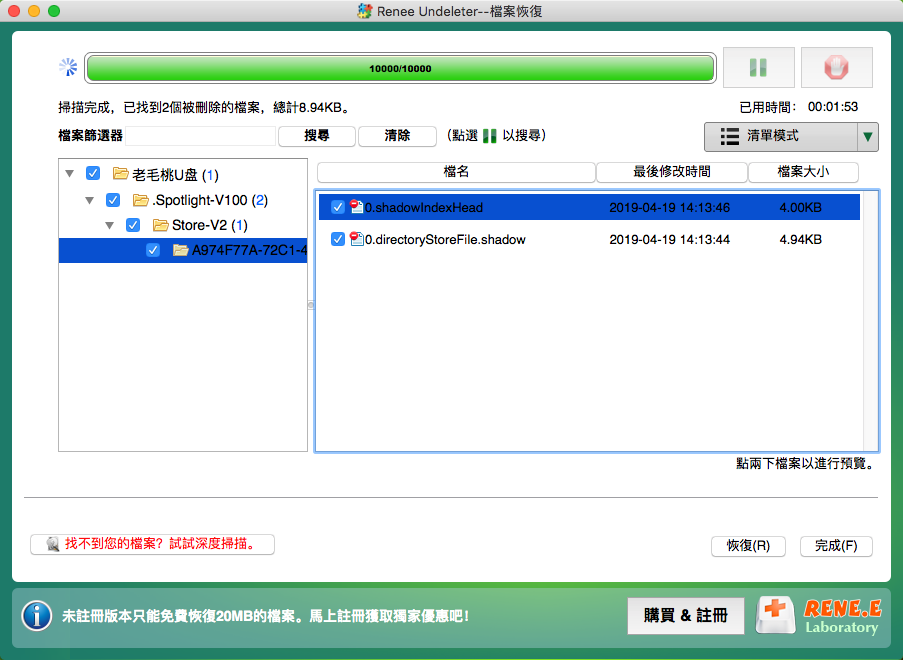This screenshot has width=903, height=660.
Task: Click the 清單模式 view button
Action: click(781, 137)
